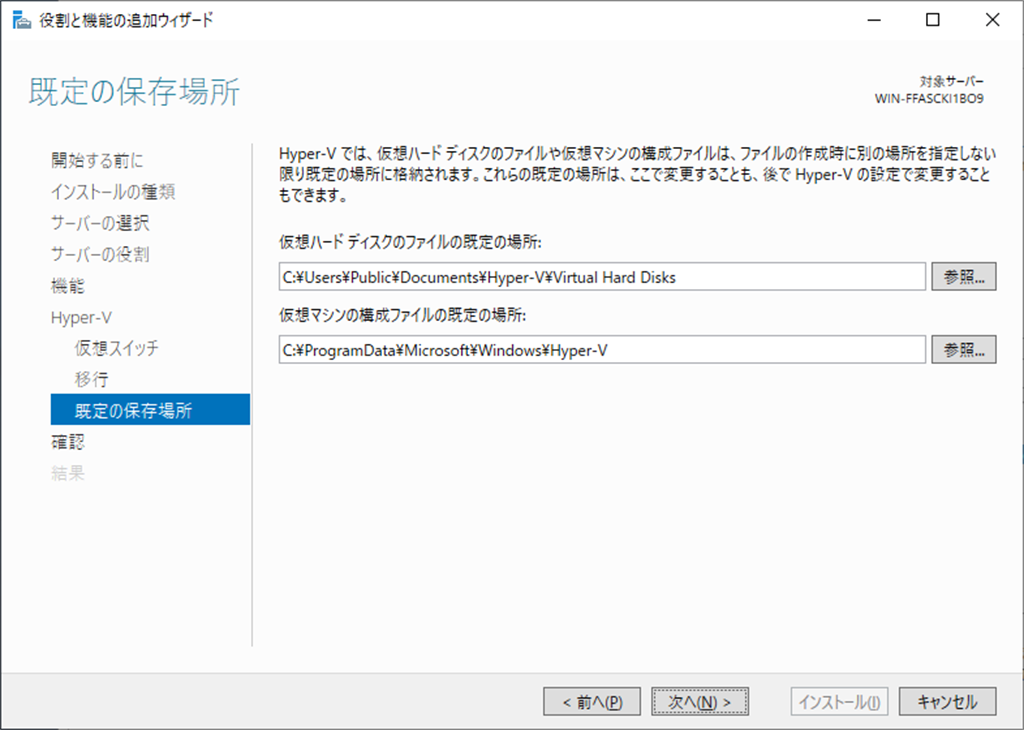Screen dimensions: 1024x730
Task: Click the highlighted 既定の保存場所 item
Action: (133, 410)
